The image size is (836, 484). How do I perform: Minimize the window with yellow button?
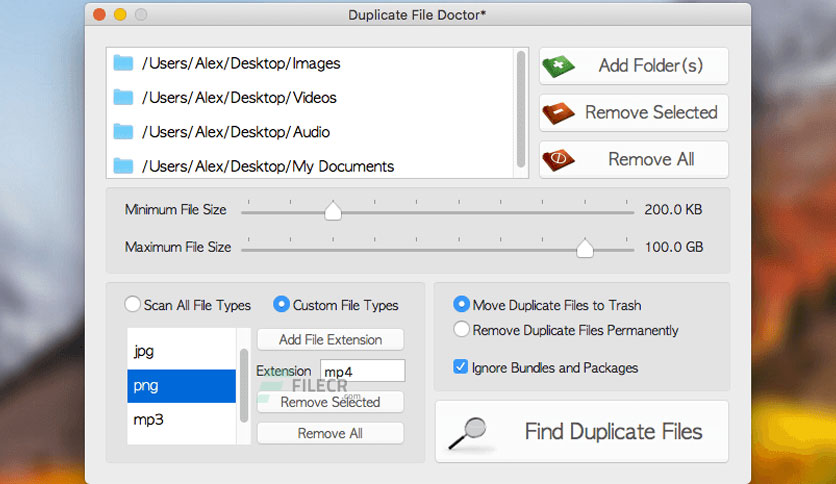120,14
